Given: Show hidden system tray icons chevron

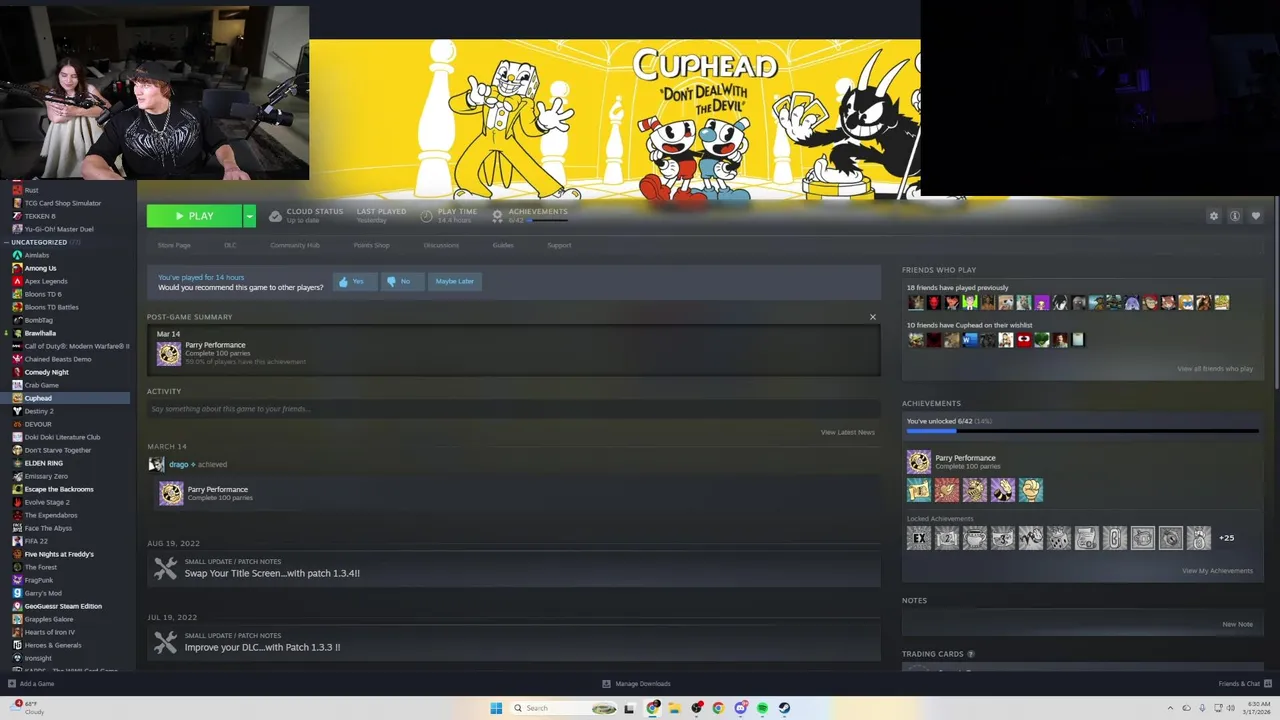Looking at the screenshot, I should (1171, 708).
